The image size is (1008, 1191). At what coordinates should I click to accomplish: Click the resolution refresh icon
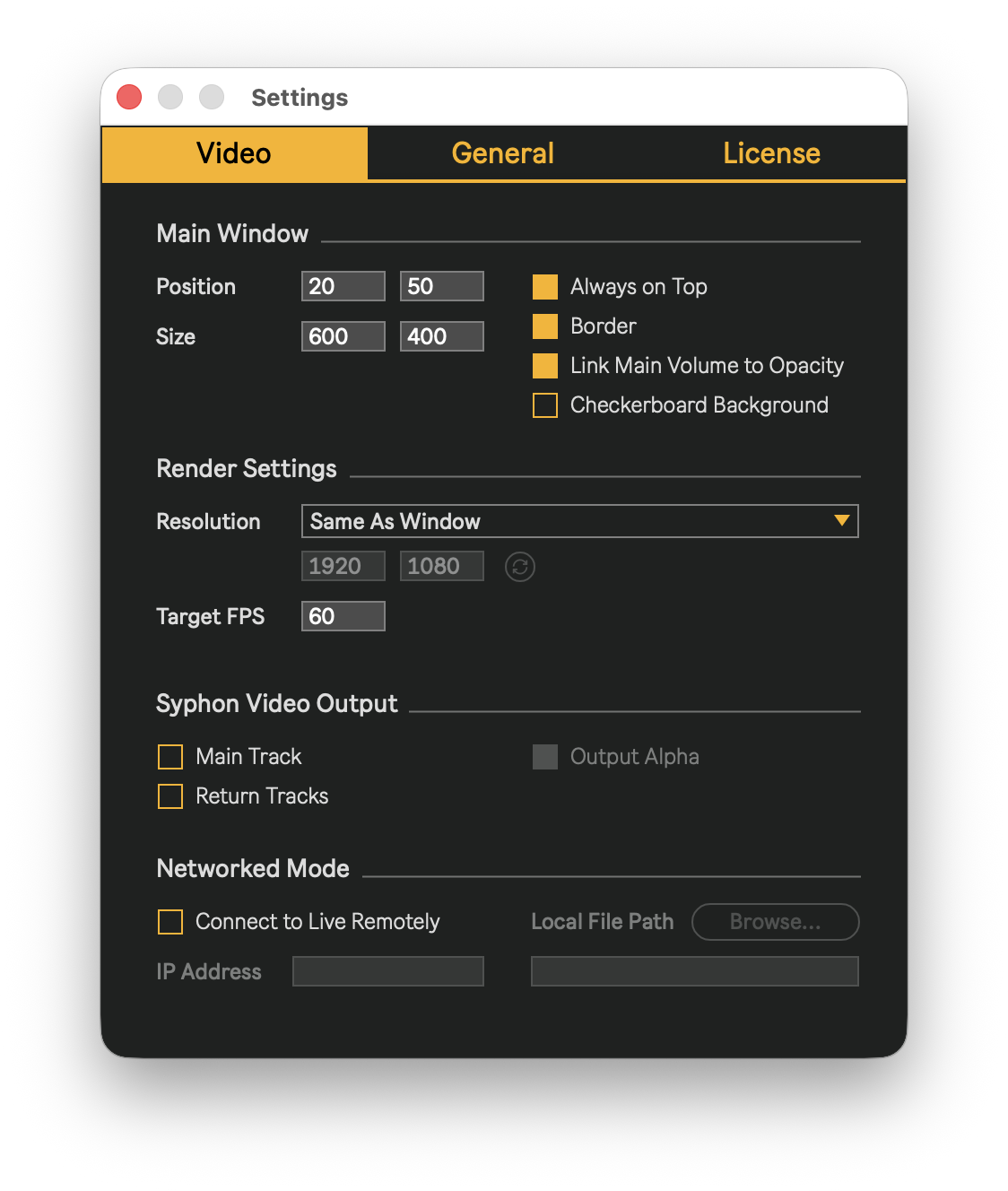520,567
